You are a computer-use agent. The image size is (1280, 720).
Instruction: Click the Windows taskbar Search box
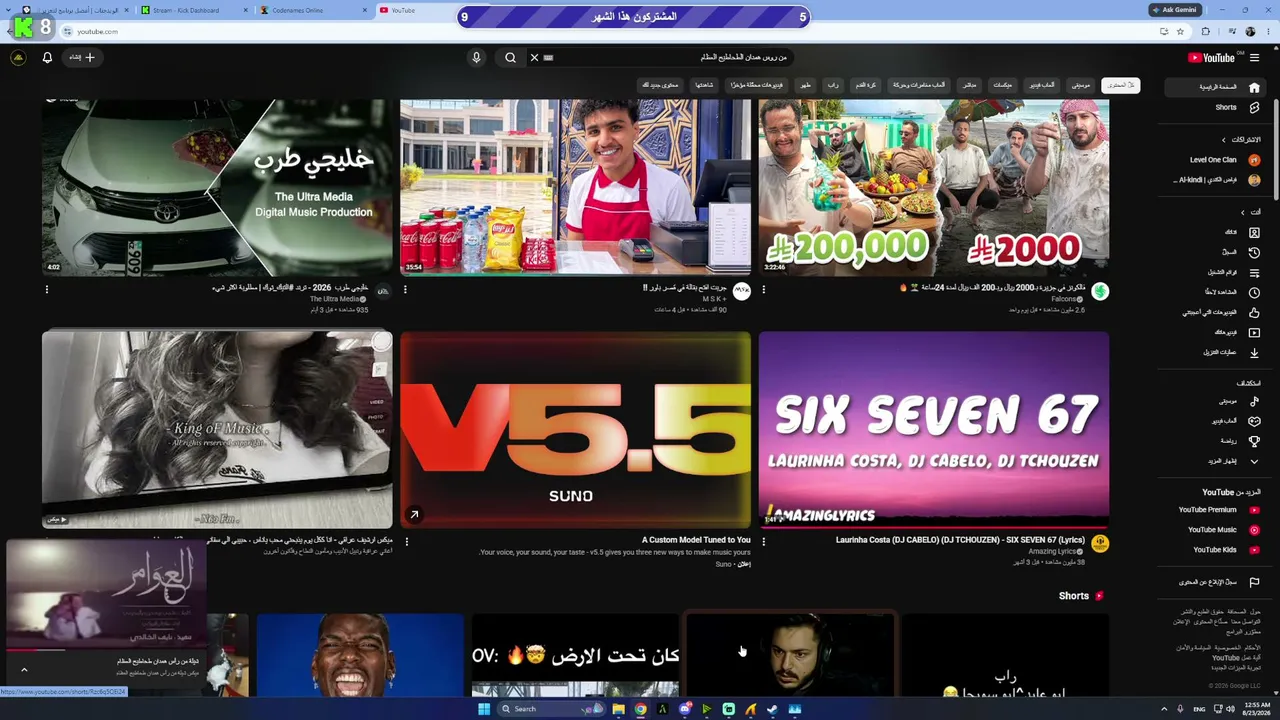pyautogui.click(x=553, y=709)
